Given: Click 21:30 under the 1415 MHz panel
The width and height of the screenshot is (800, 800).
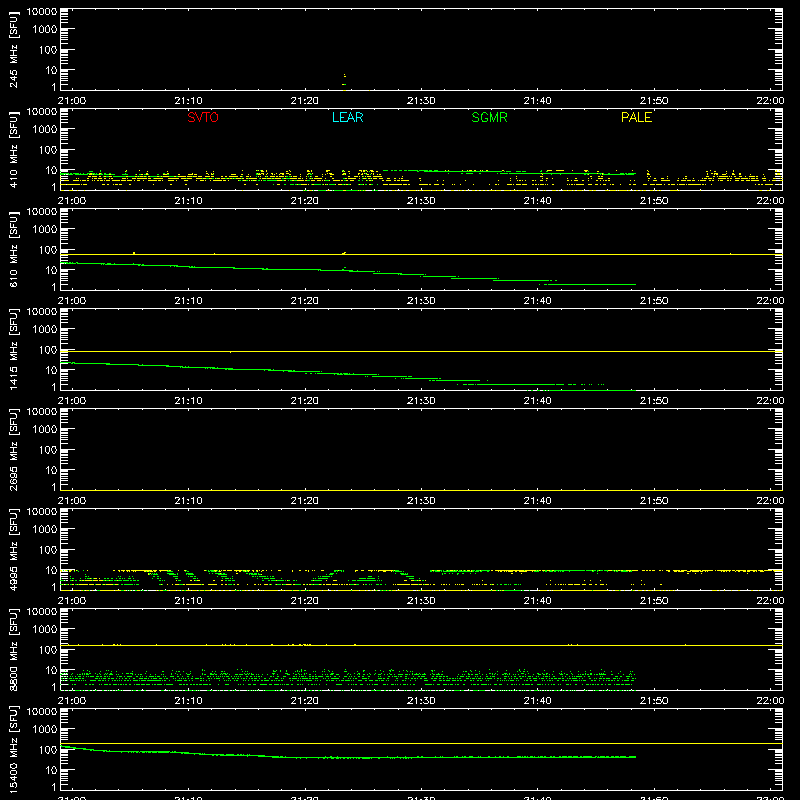Looking at the screenshot, I should coord(421,401).
